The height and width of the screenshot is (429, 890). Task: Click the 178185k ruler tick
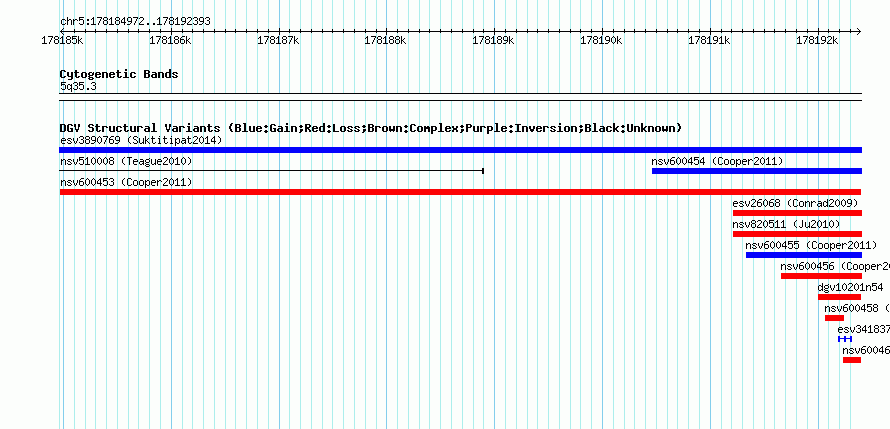63,40
